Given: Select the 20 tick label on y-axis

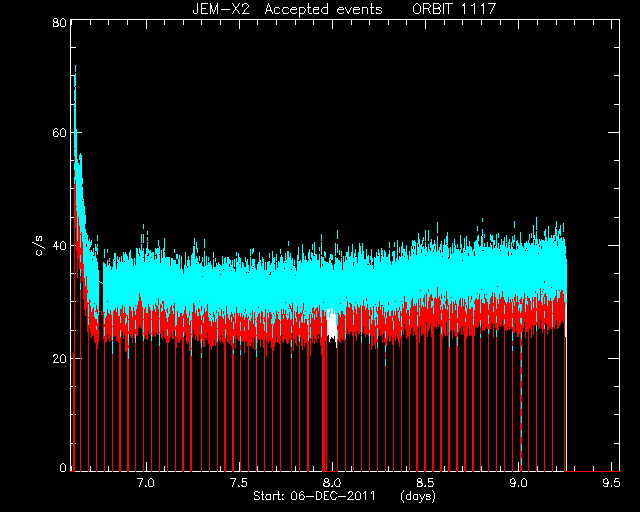Looking at the screenshot, I should pyautogui.click(x=59, y=358).
